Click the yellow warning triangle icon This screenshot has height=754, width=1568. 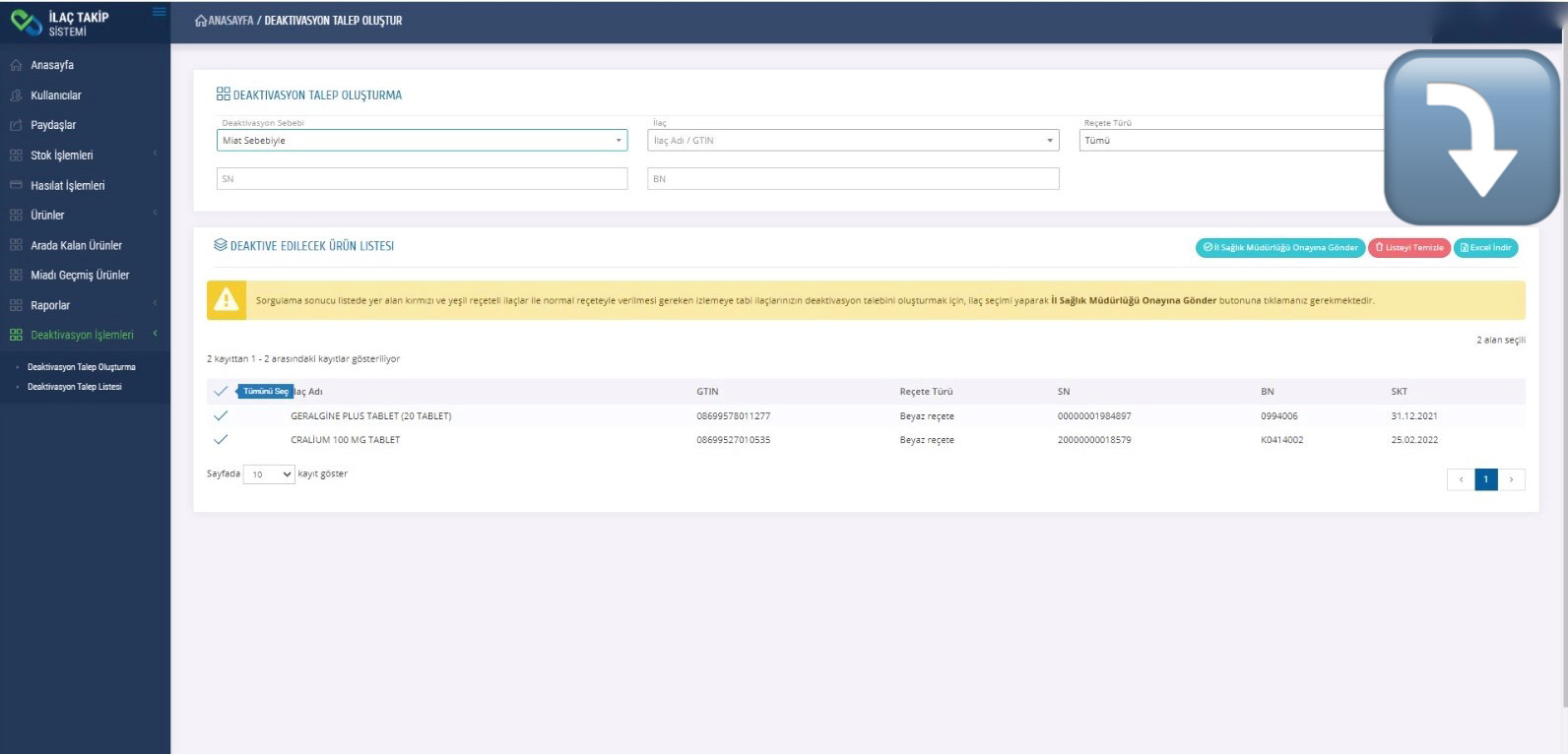pos(227,300)
